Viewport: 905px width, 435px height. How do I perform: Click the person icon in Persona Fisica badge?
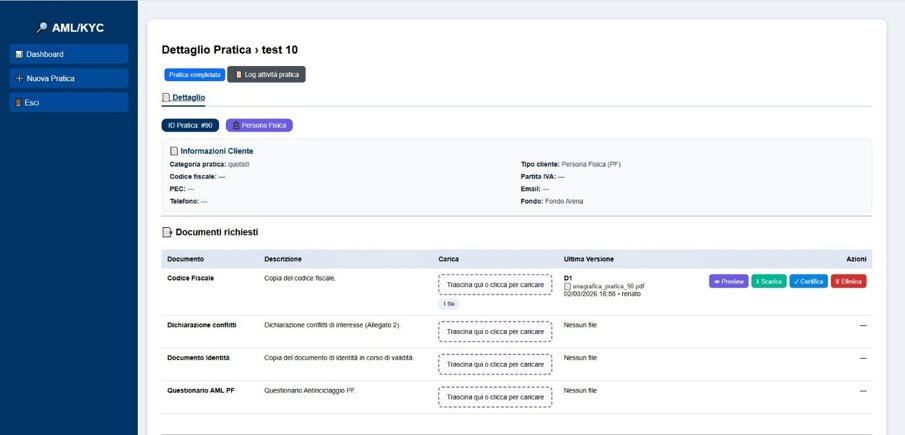click(236, 125)
